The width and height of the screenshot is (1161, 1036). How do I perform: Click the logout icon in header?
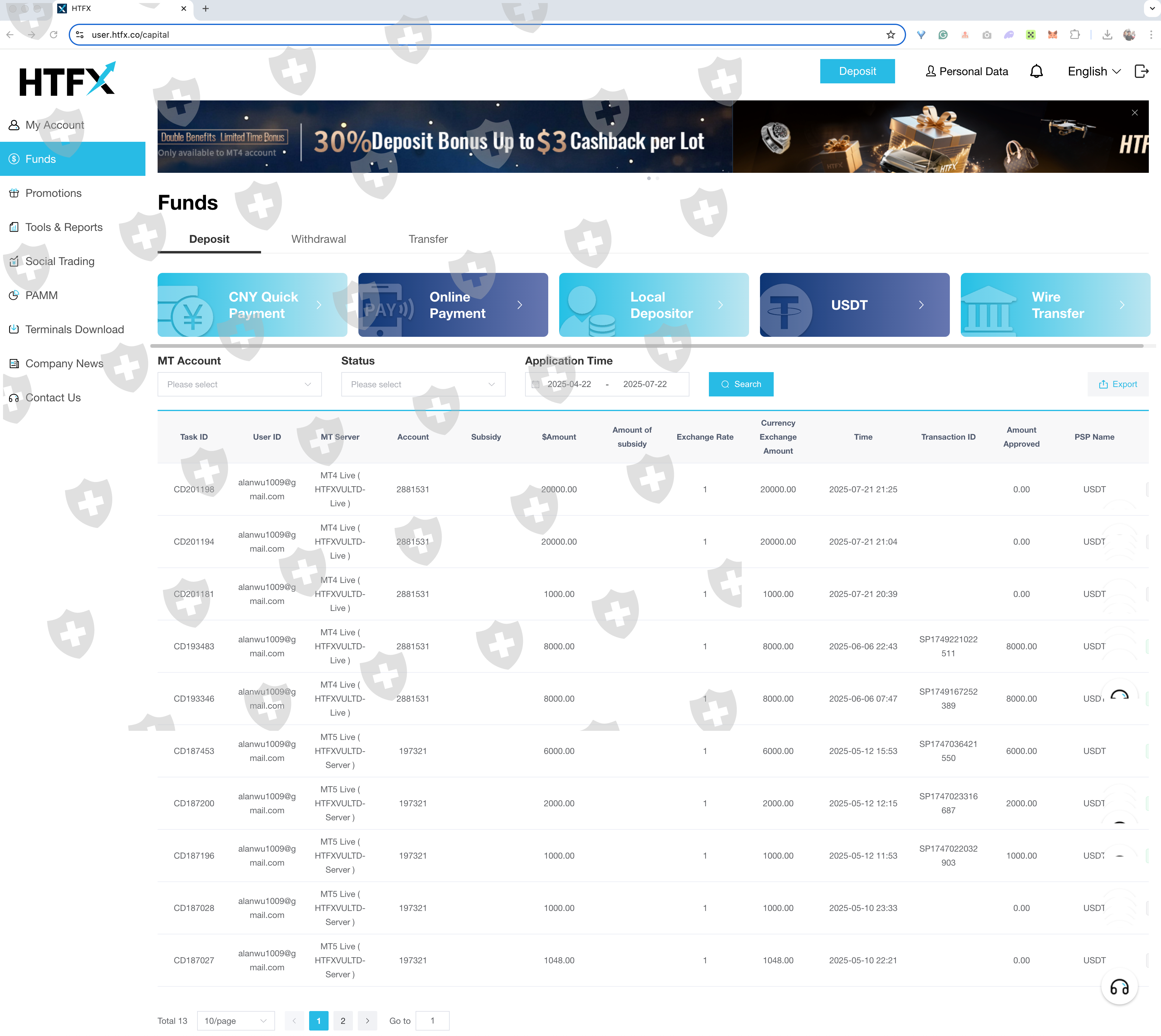pos(1141,71)
